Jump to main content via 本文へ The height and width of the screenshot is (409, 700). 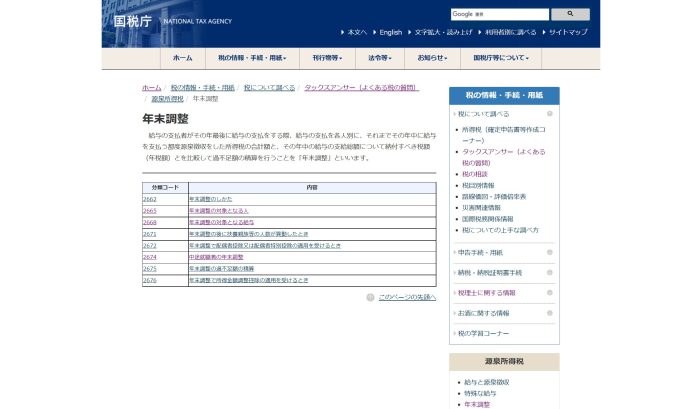(357, 32)
